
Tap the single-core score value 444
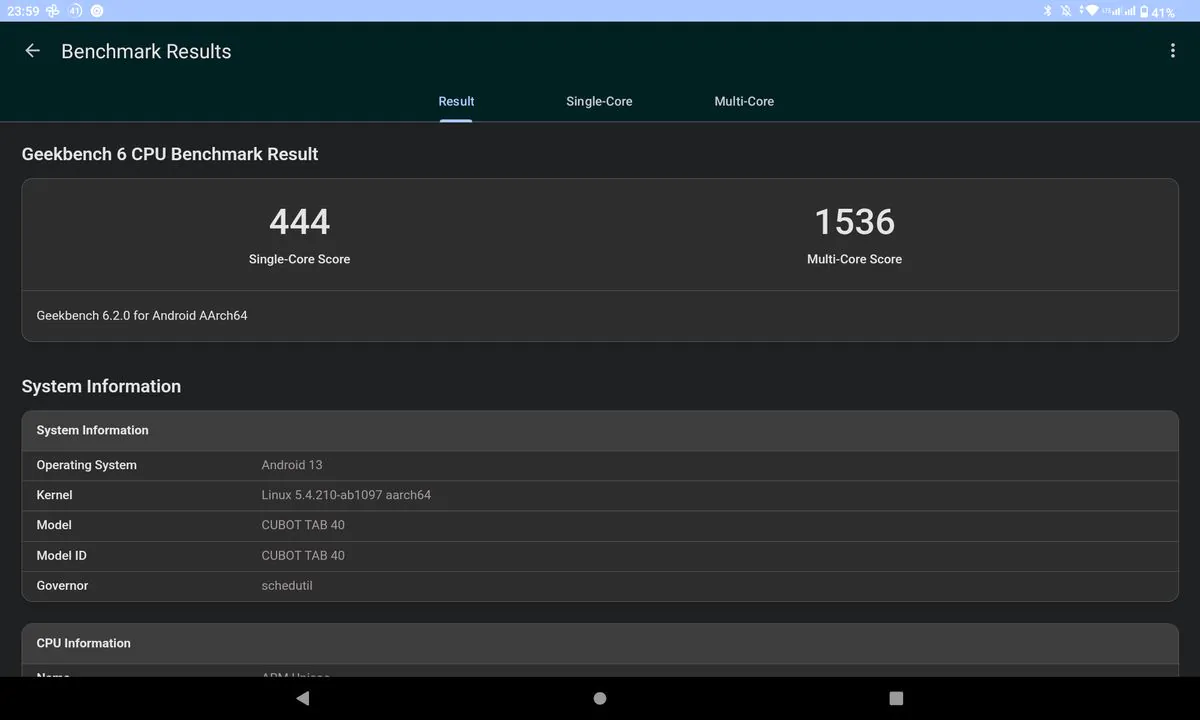(x=299, y=222)
